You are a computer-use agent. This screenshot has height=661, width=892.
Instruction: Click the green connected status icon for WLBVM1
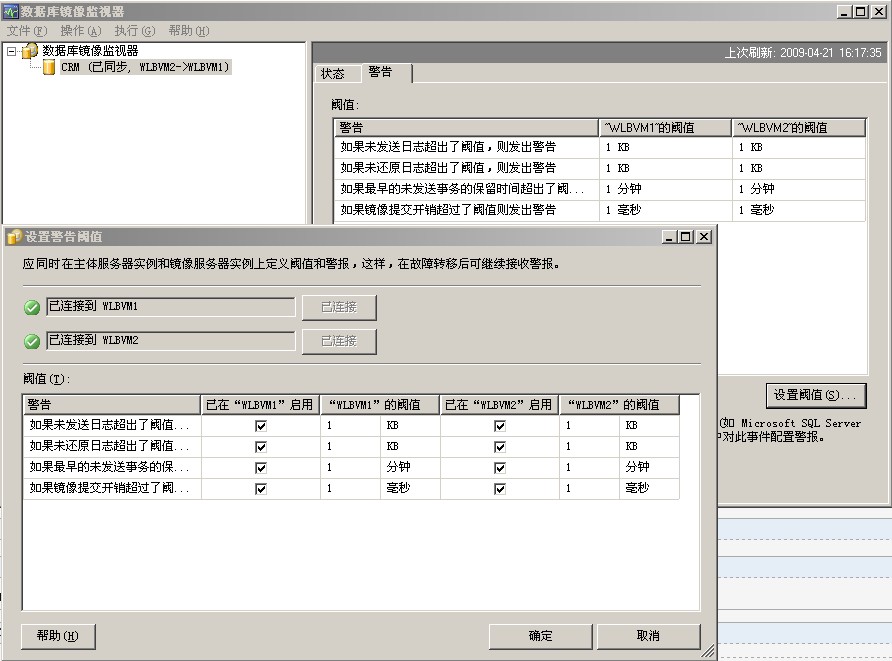pos(33,307)
